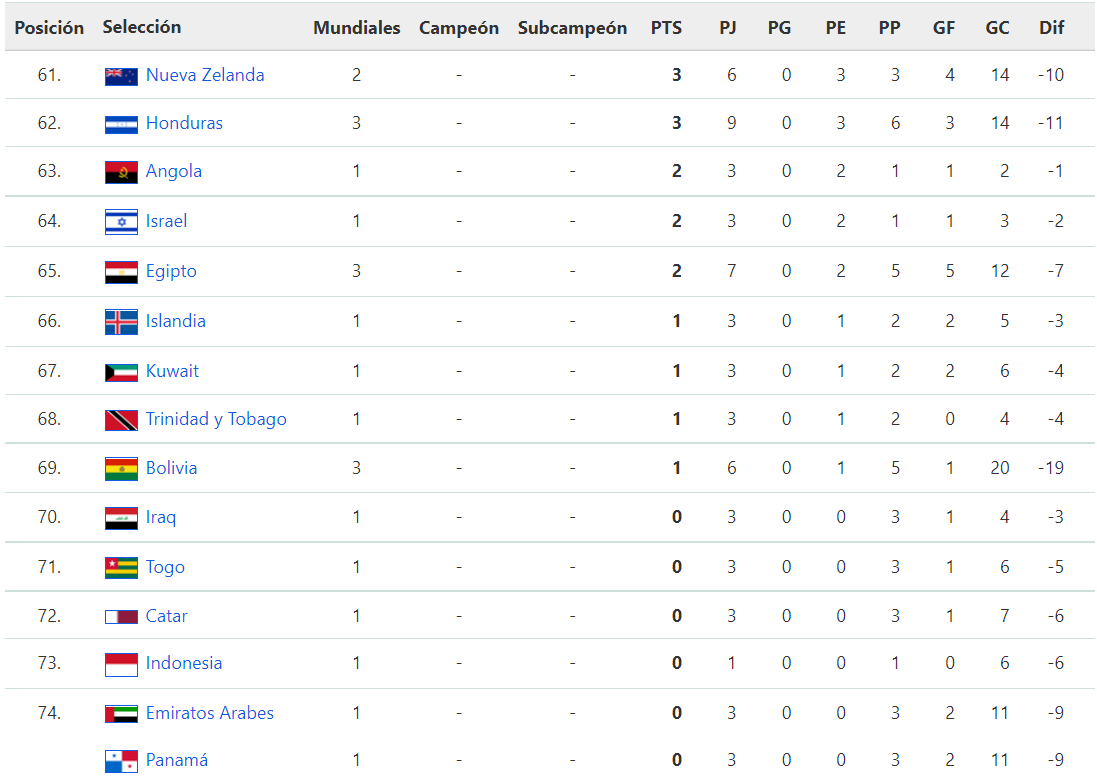This screenshot has width=1097, height=781.
Task: Open the Kuwait team link
Action: 172,371
